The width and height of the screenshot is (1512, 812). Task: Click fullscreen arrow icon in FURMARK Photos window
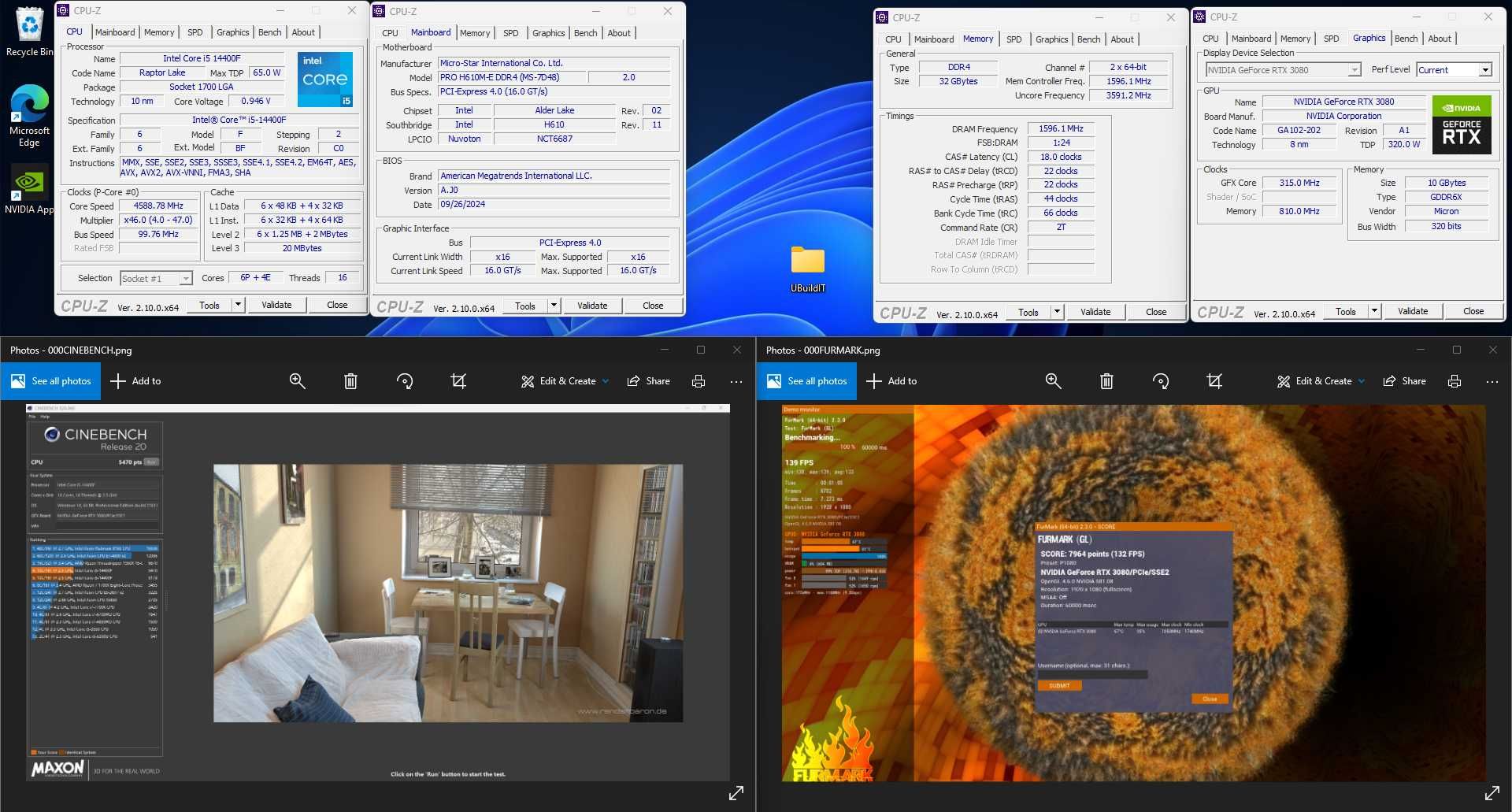click(1492, 793)
